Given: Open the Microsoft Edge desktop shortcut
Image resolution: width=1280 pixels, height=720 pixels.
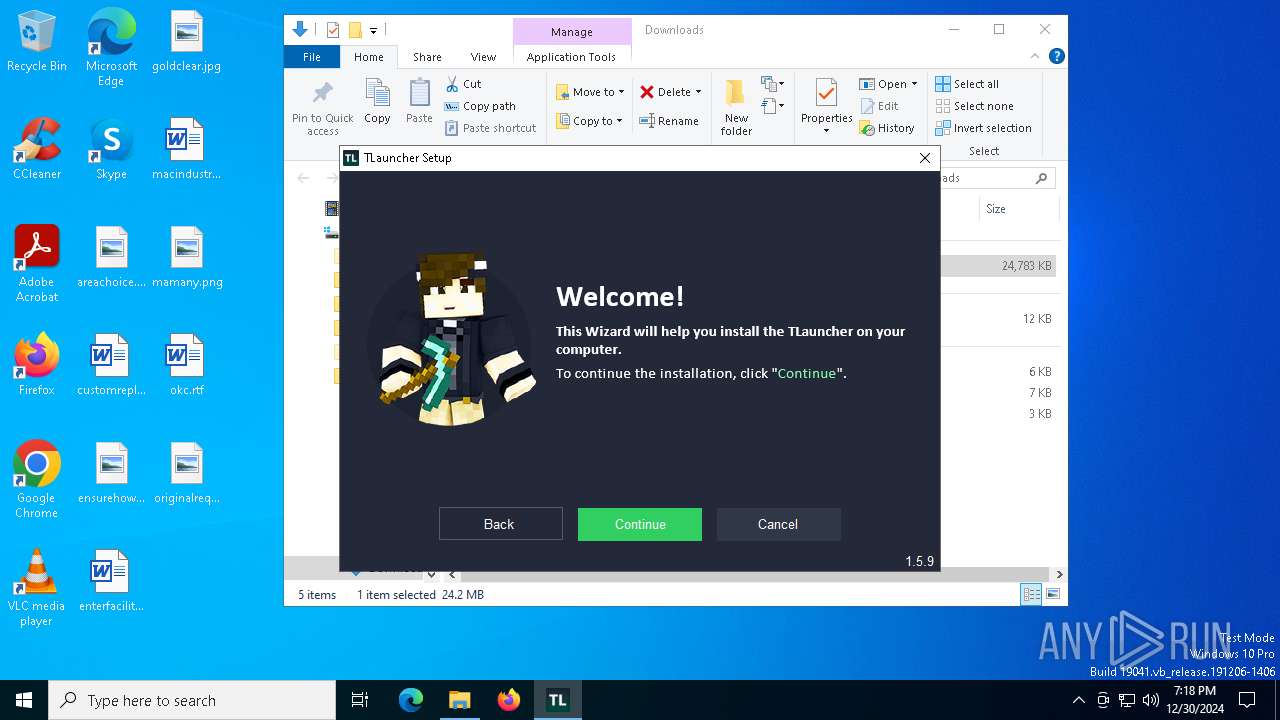Looking at the screenshot, I should [111, 48].
